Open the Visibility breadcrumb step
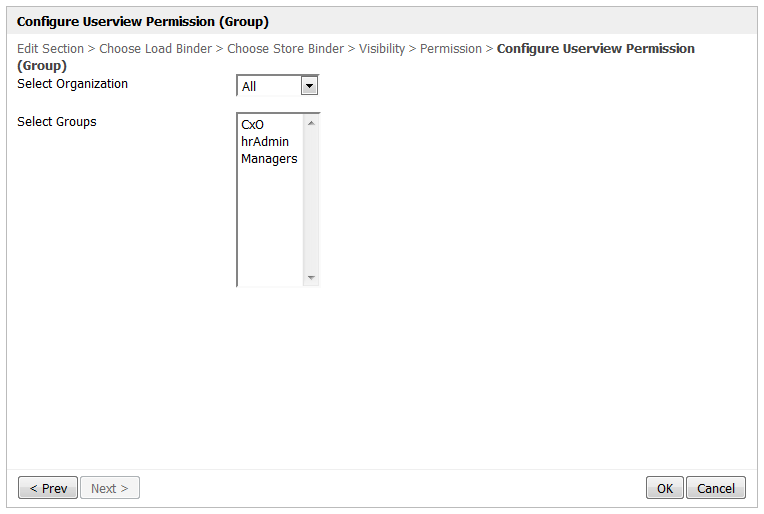Screen dimensions: 764x514 [x=382, y=49]
